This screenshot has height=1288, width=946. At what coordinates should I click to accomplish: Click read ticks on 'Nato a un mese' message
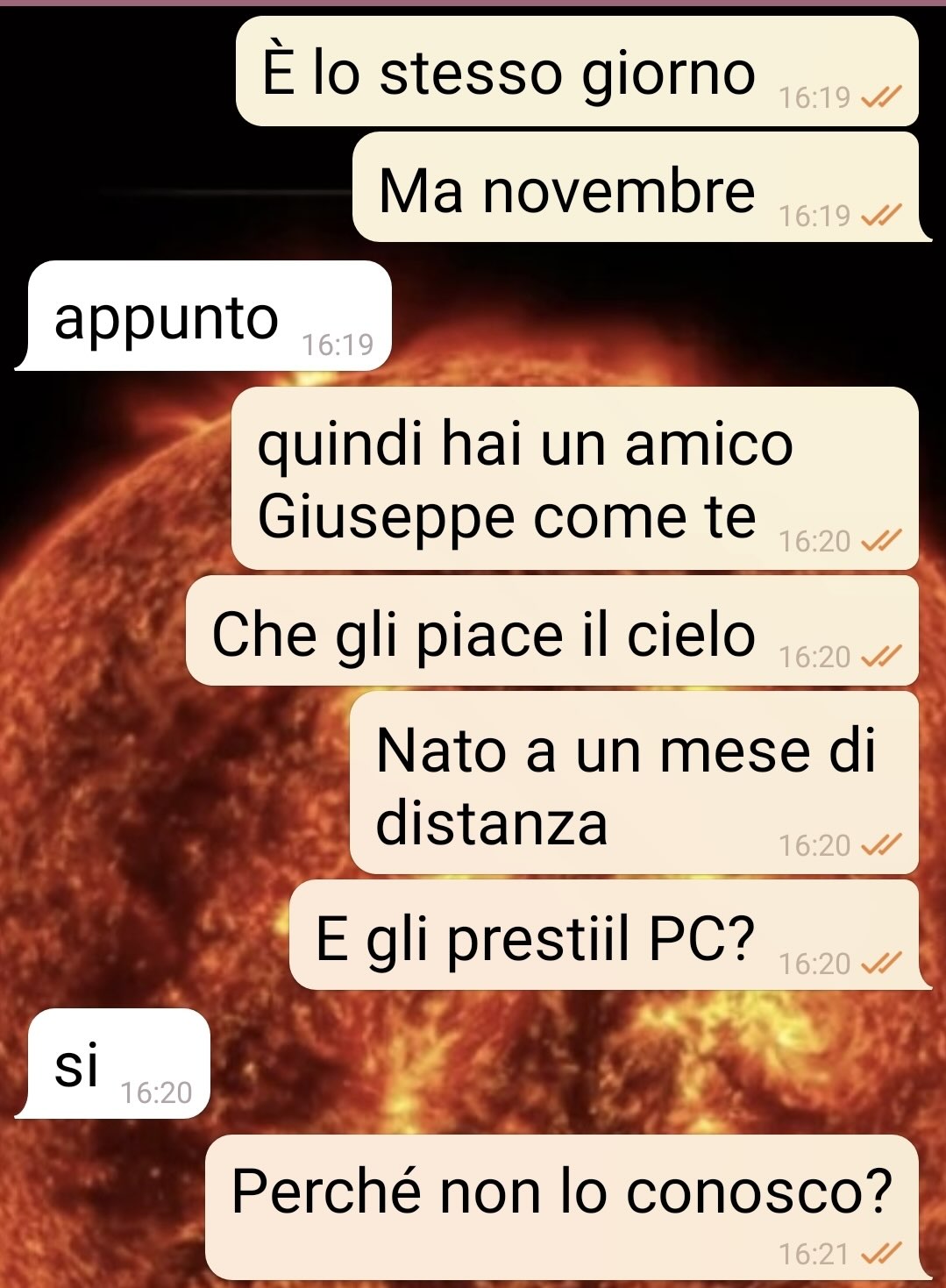[x=881, y=845]
